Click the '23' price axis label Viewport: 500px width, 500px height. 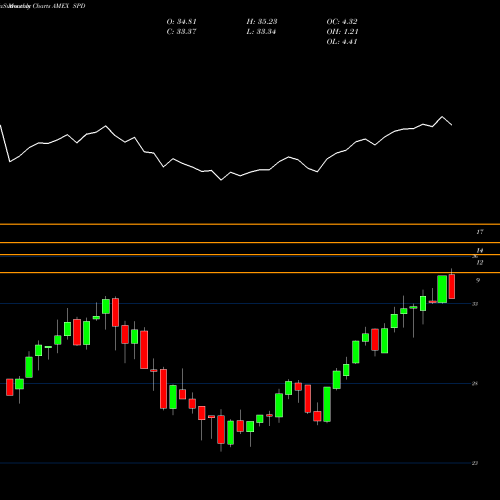click(x=475, y=463)
